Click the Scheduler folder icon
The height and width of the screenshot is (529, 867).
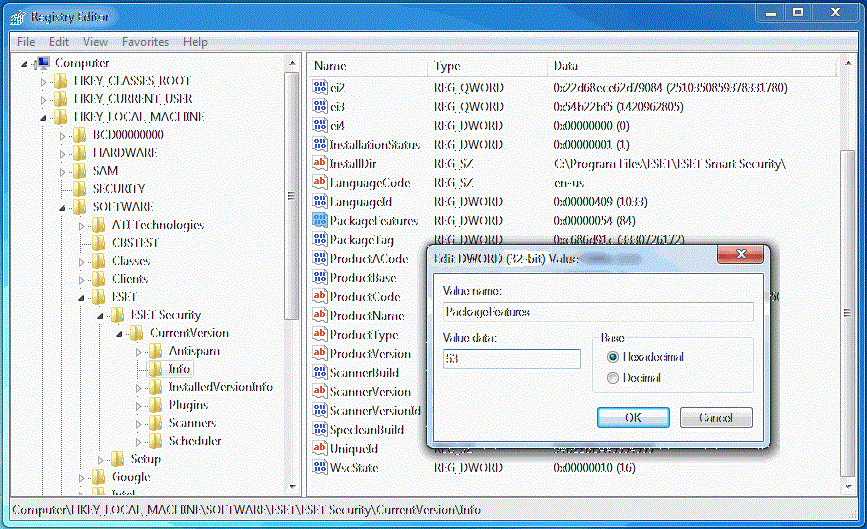tap(155, 441)
